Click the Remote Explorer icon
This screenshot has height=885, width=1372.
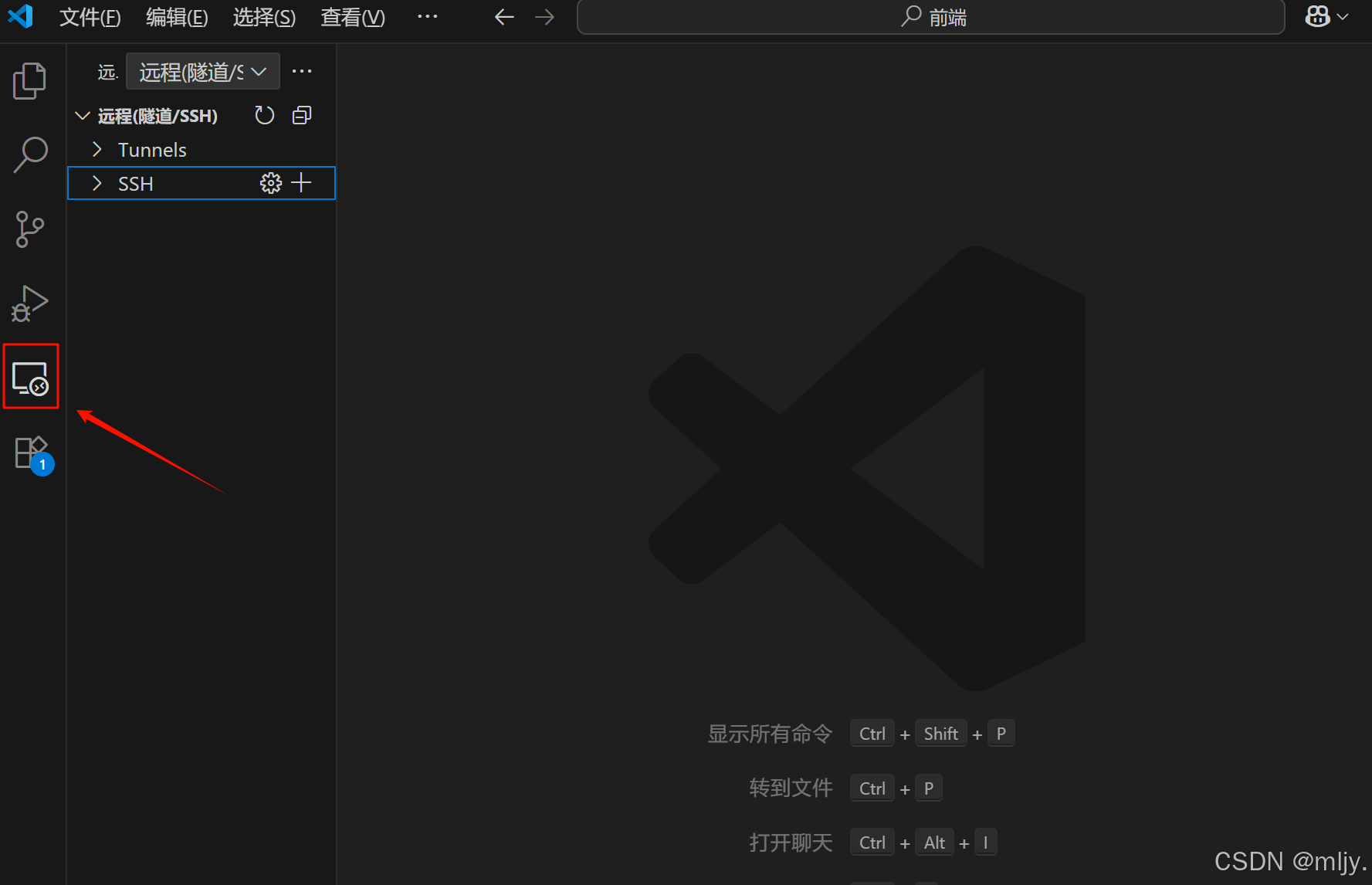tap(30, 378)
